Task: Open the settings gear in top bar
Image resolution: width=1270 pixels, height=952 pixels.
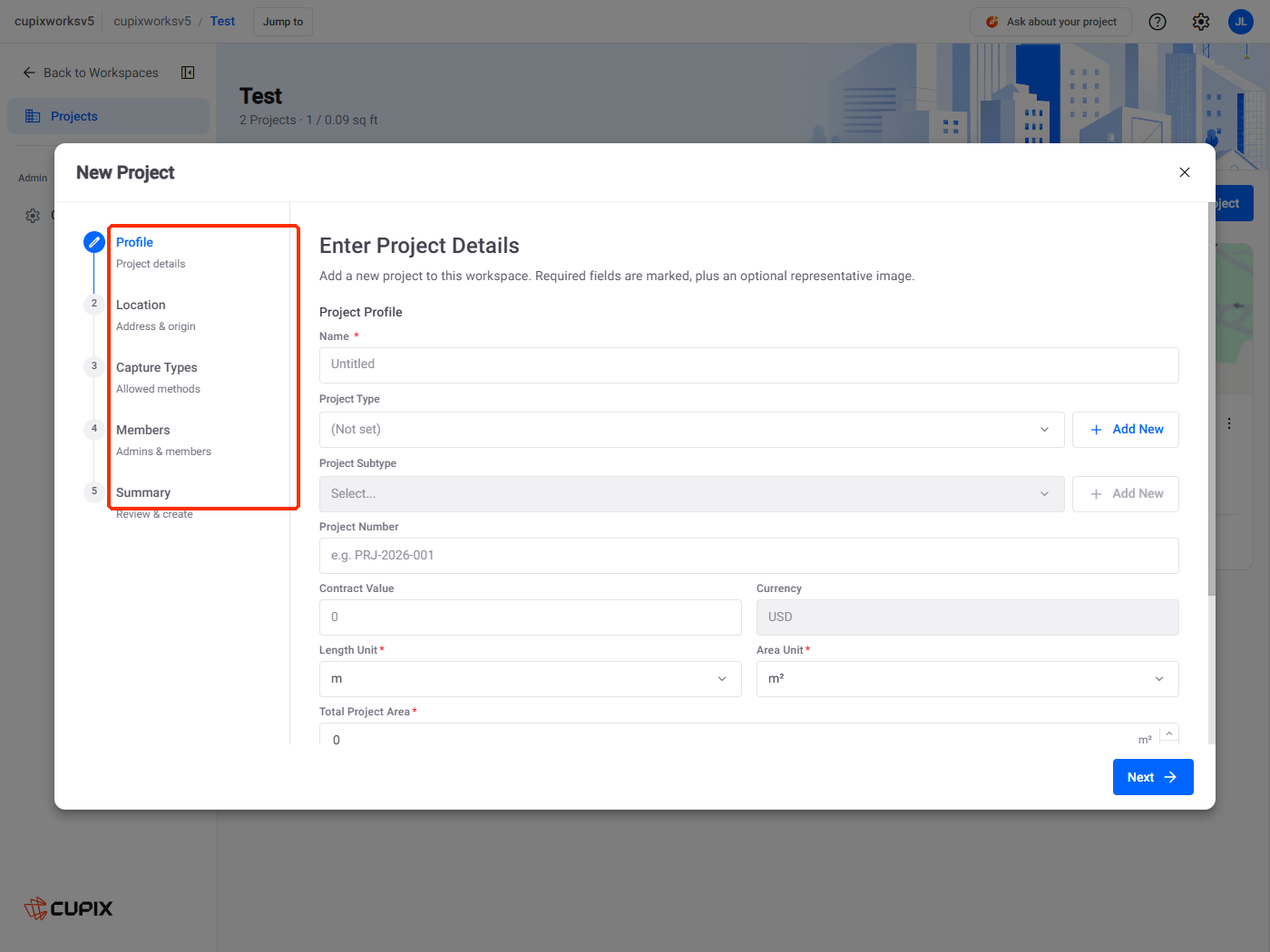Action: 1201,22
